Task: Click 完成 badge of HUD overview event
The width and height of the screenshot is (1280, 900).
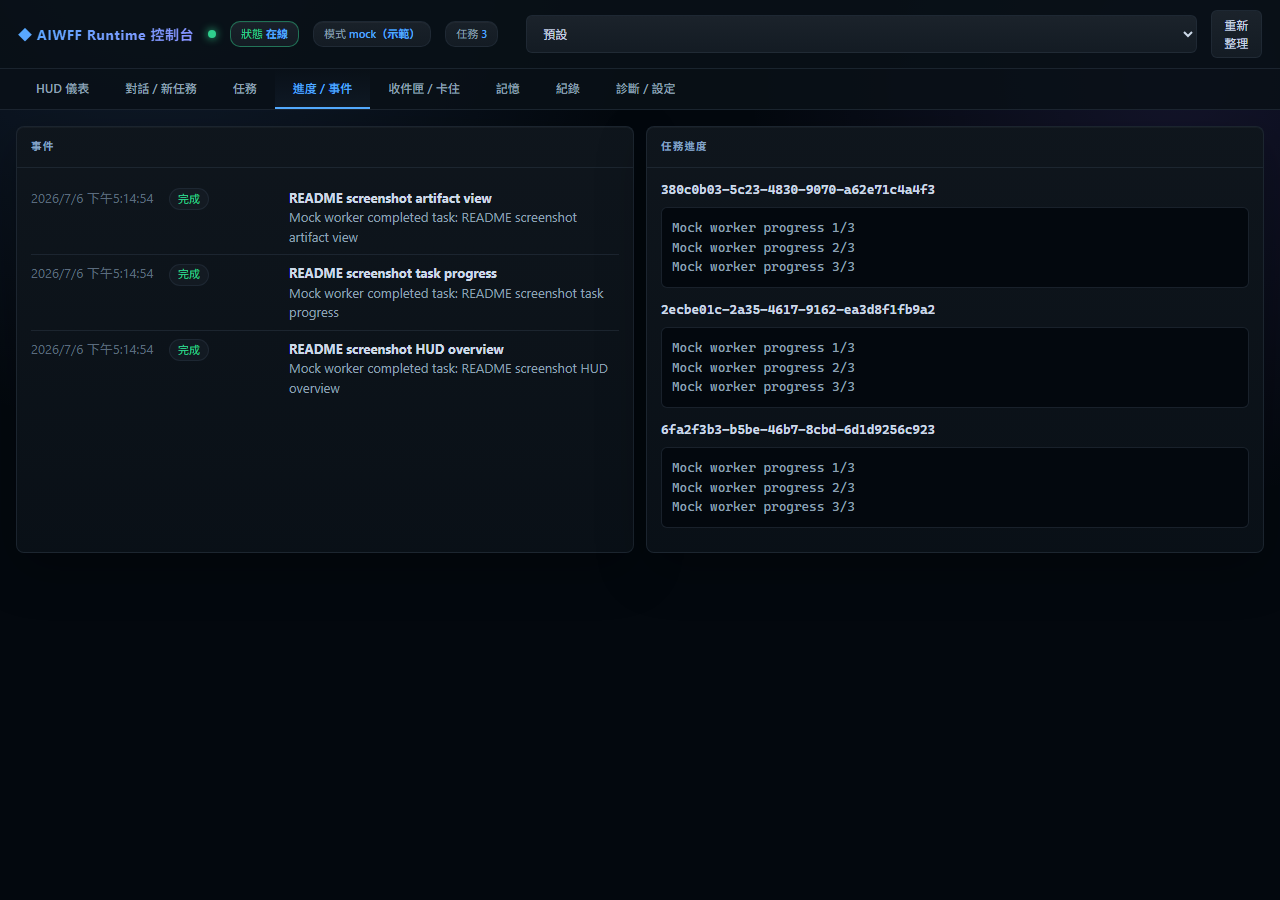Action: 189,350
